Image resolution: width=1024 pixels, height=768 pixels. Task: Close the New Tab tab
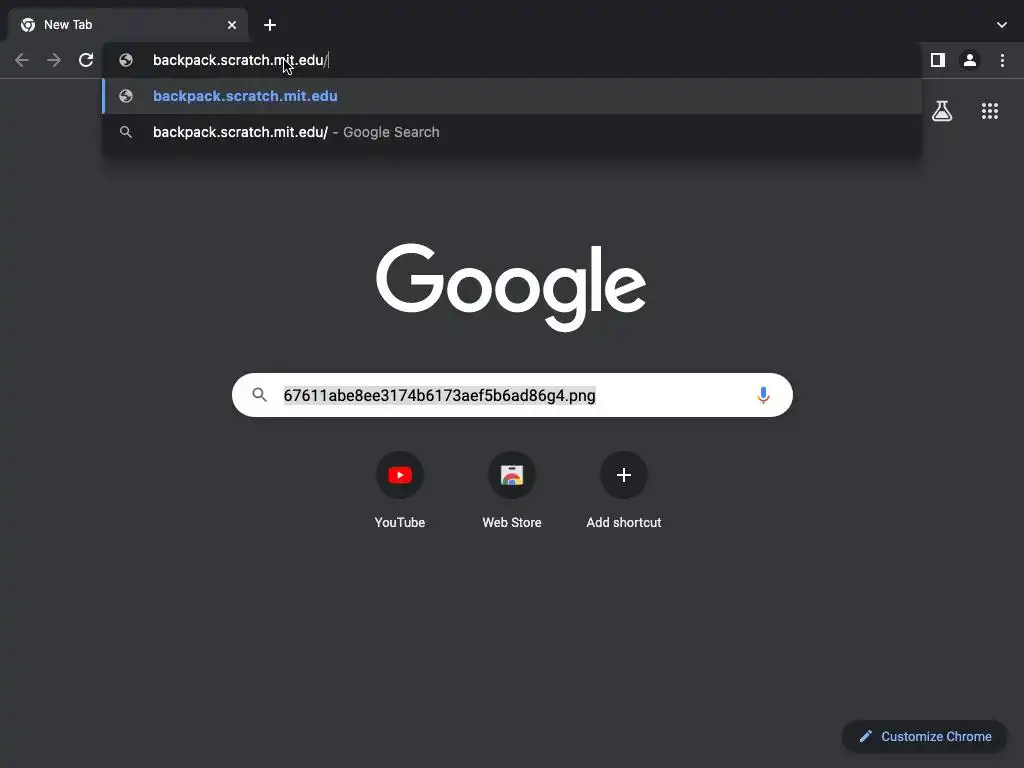(x=232, y=25)
